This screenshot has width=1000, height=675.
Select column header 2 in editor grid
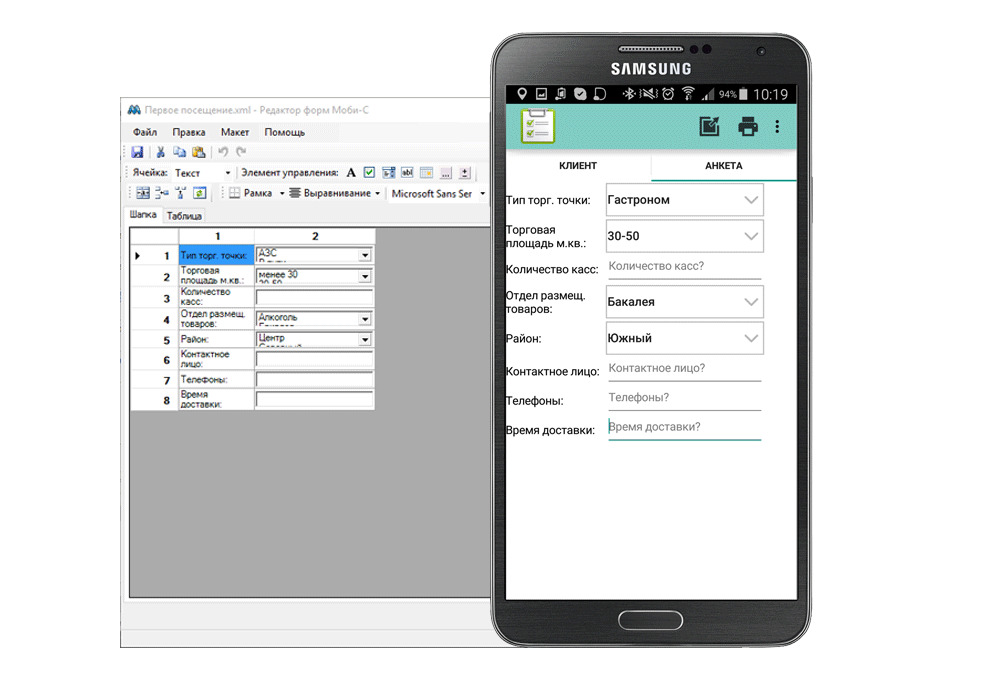point(315,236)
